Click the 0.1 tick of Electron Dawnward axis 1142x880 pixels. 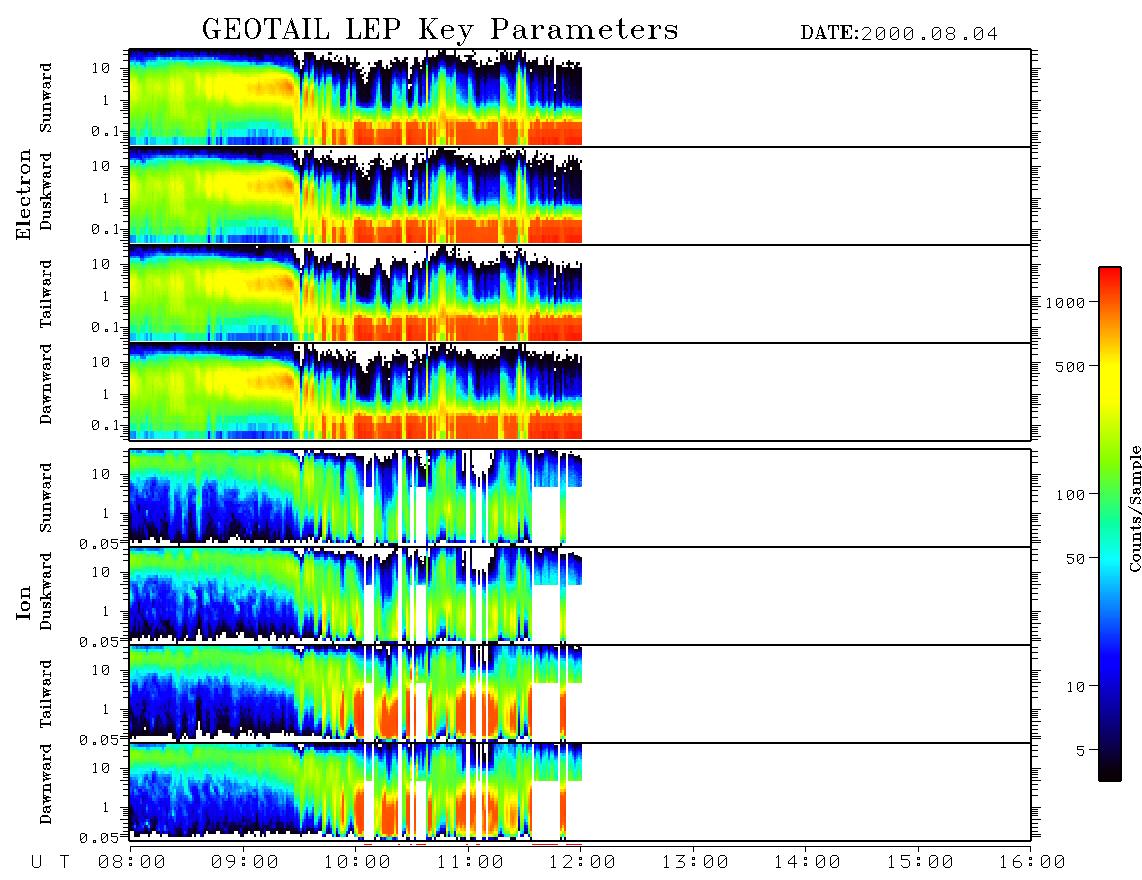click(104, 425)
